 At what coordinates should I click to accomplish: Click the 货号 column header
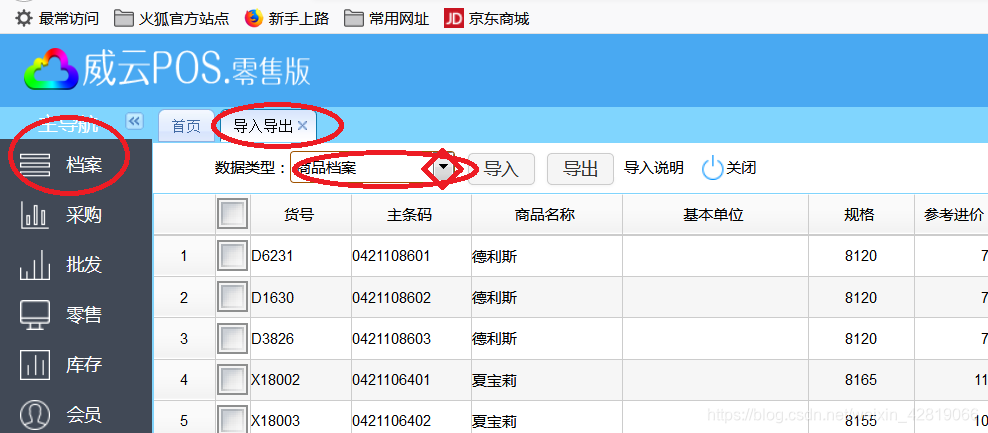(301, 215)
